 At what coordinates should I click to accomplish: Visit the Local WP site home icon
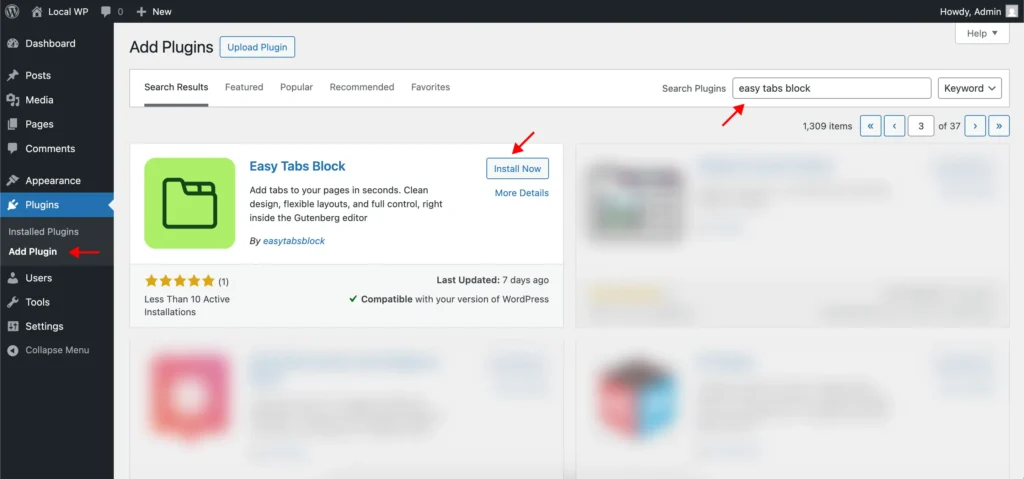coord(37,11)
